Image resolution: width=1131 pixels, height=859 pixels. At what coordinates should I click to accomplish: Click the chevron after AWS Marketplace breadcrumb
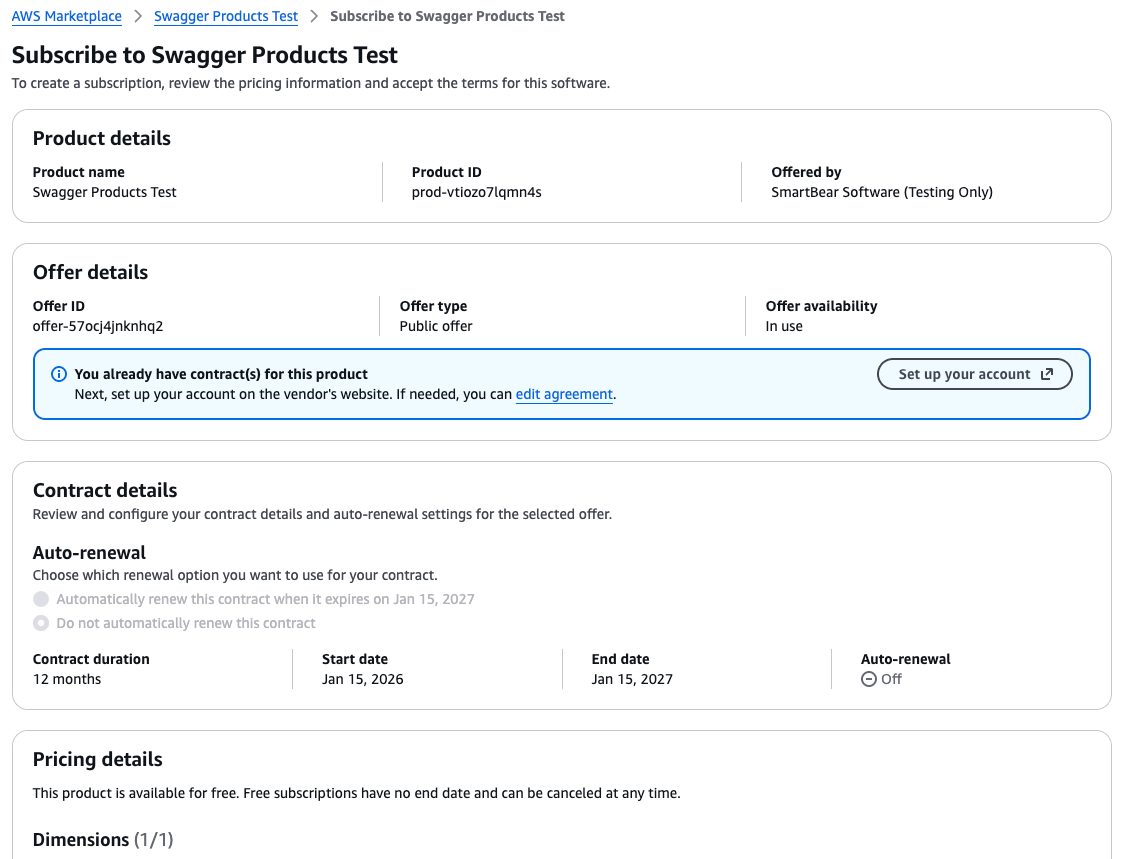pos(139,16)
